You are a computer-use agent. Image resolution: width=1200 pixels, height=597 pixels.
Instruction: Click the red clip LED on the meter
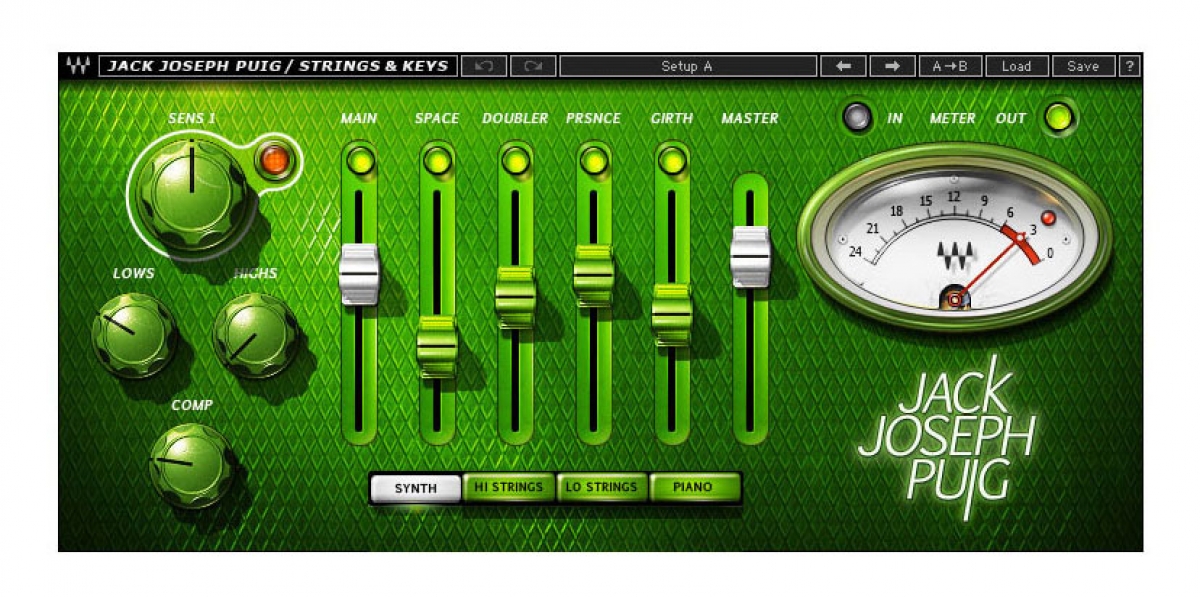coord(1048,218)
